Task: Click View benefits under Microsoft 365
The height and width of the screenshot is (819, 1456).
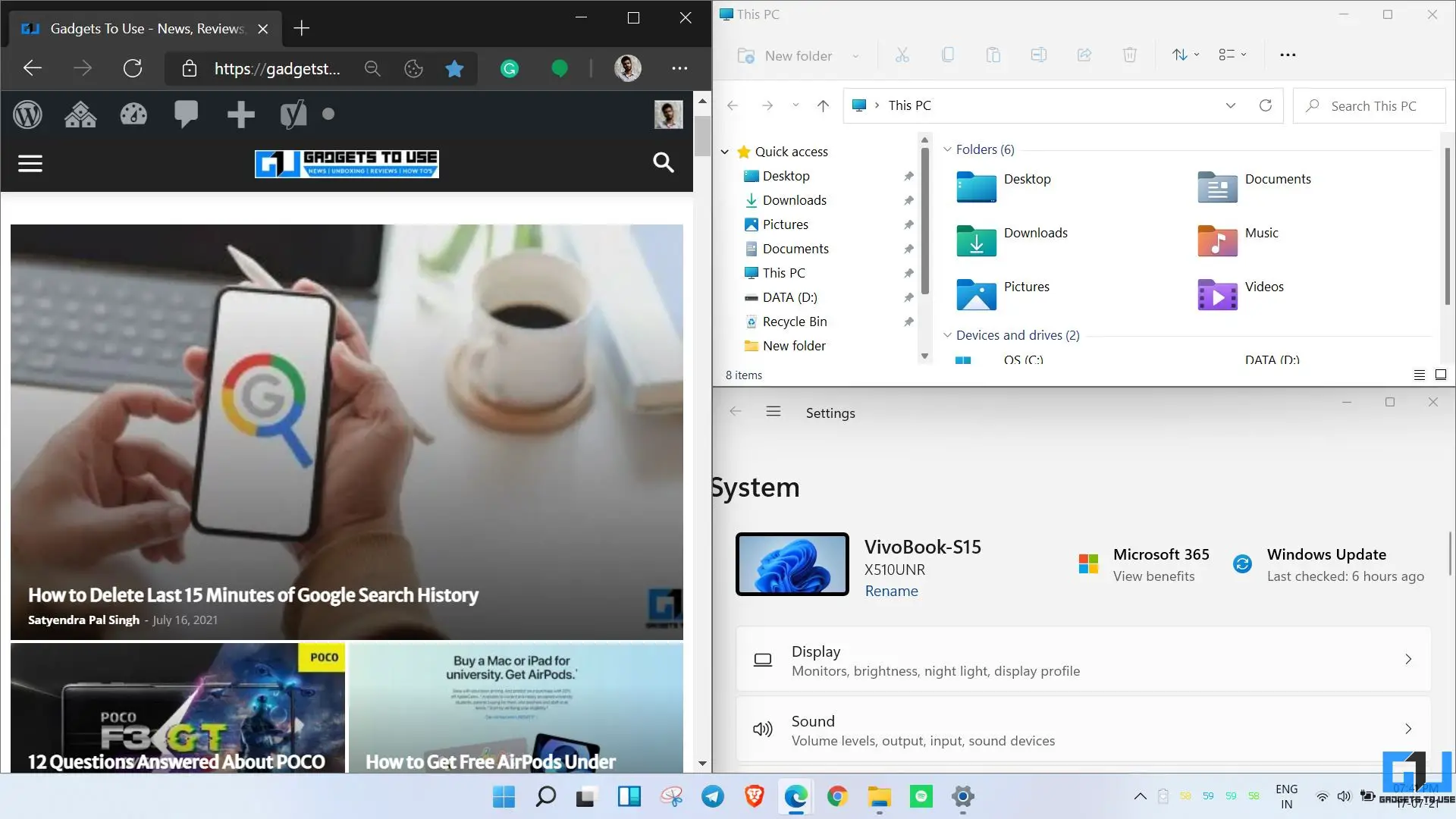Action: (x=1153, y=576)
